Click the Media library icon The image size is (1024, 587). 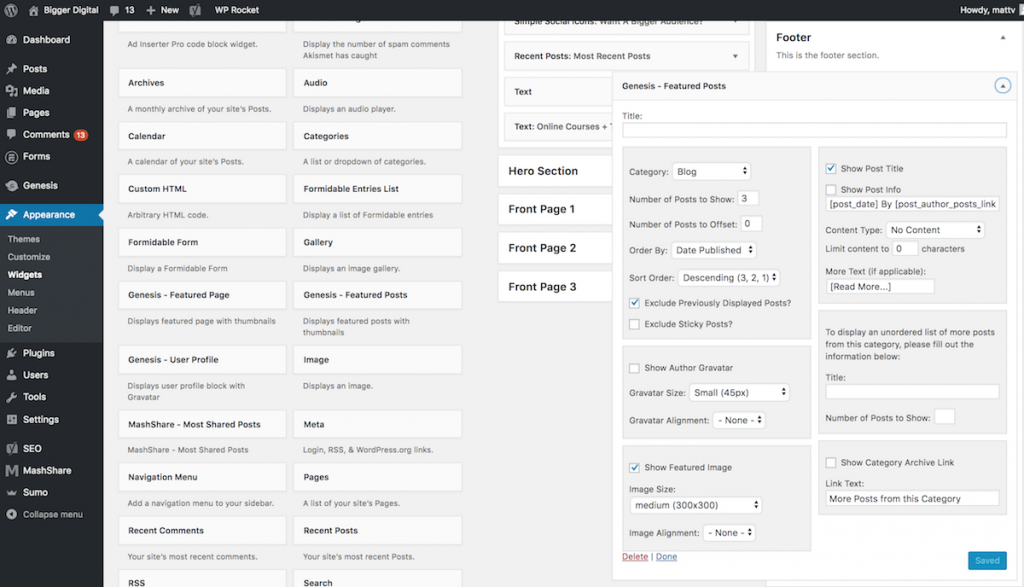point(12,91)
